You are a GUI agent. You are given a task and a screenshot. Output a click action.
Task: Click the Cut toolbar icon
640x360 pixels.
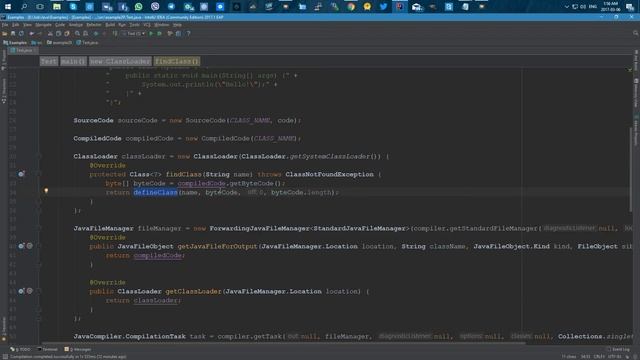tap(50, 33)
